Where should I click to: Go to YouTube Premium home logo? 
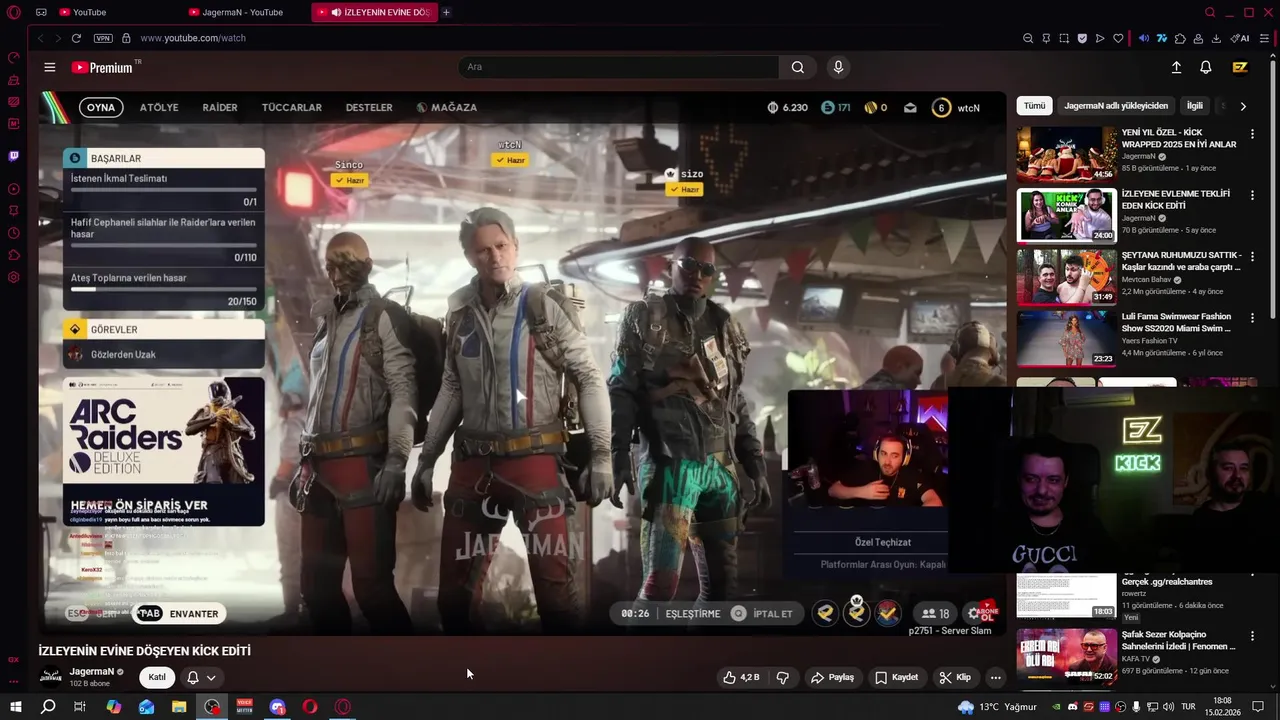[x=103, y=67]
